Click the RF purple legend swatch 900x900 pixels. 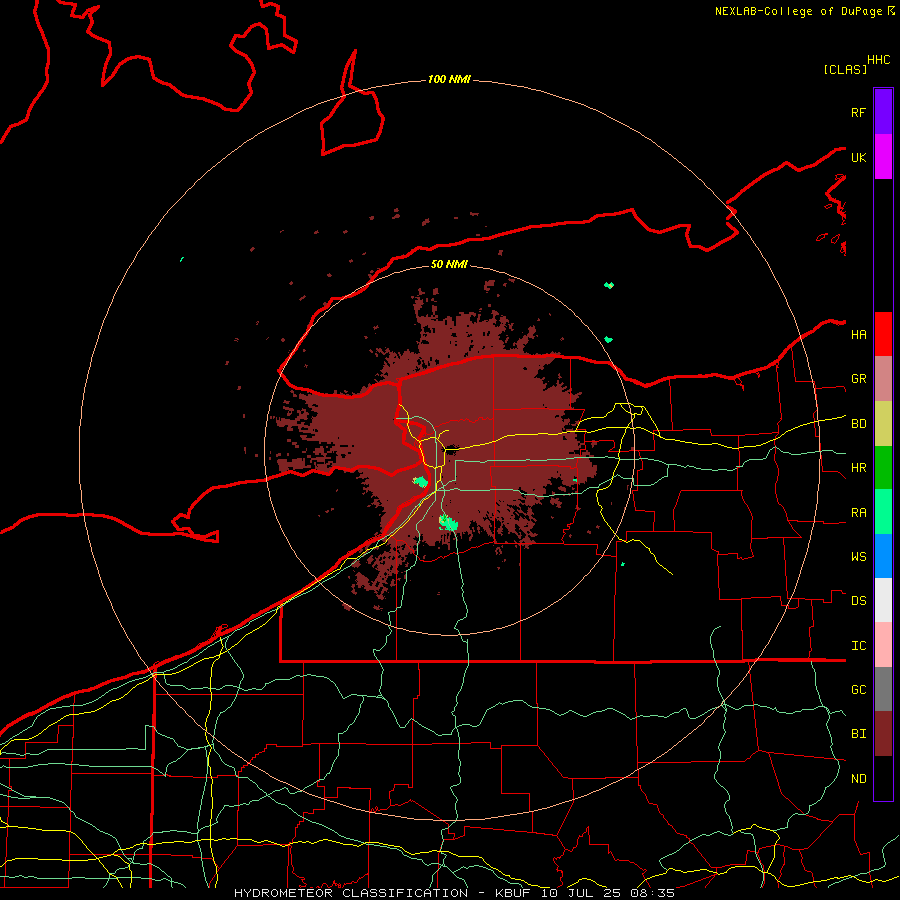point(883,112)
